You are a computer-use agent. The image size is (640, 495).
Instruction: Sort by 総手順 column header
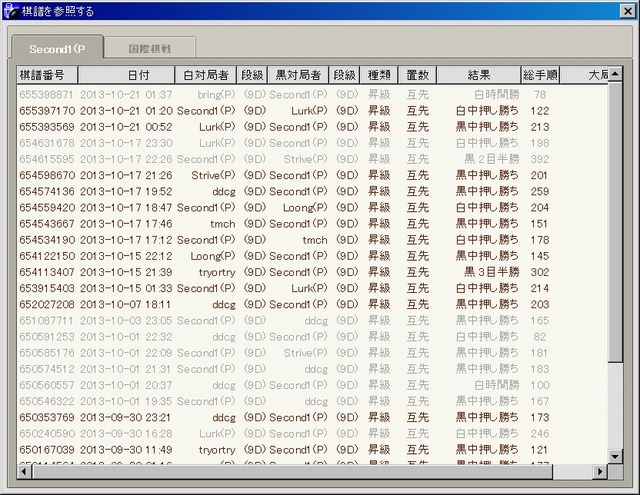(x=540, y=75)
